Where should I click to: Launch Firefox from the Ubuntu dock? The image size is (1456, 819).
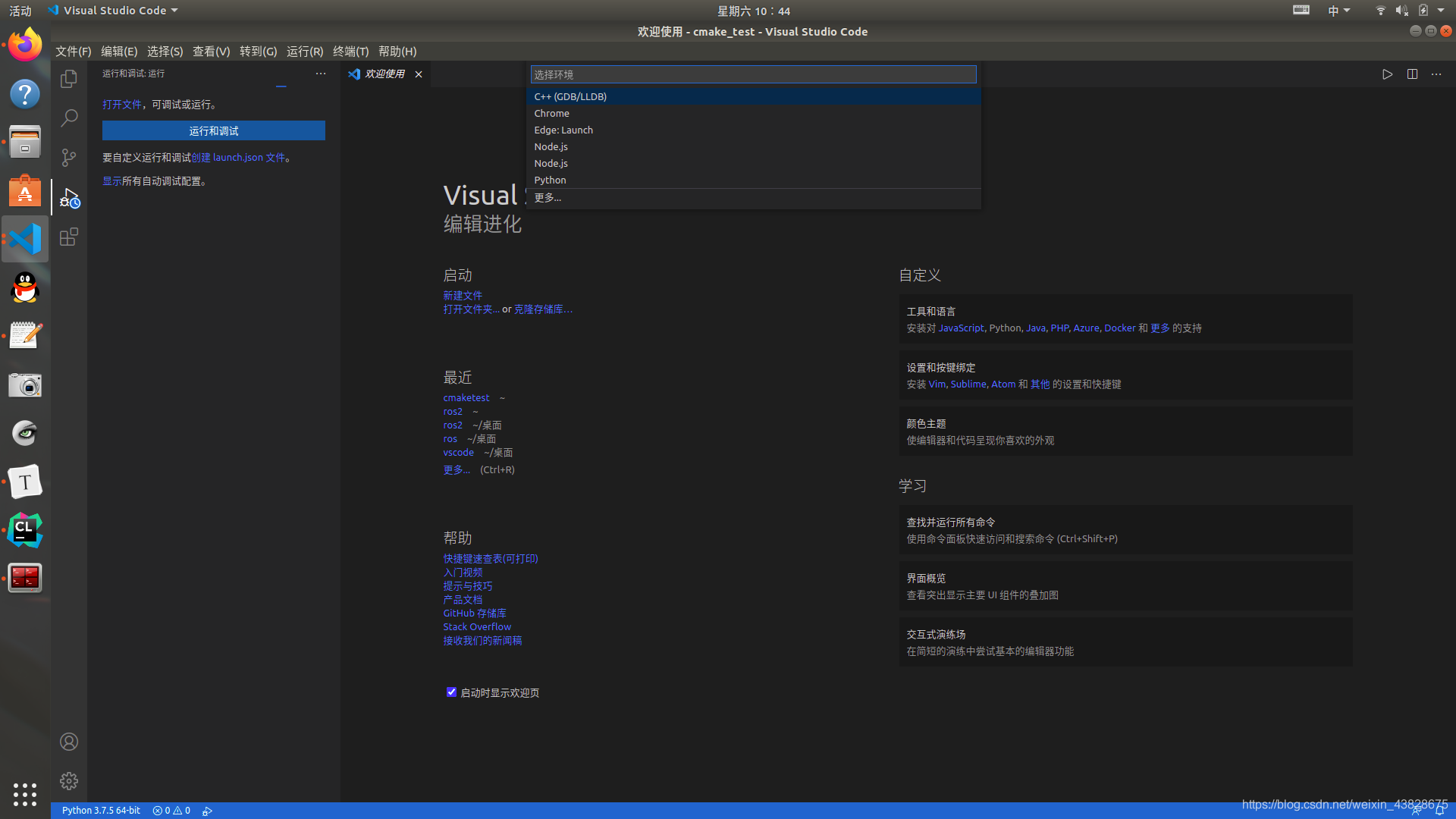[25, 45]
